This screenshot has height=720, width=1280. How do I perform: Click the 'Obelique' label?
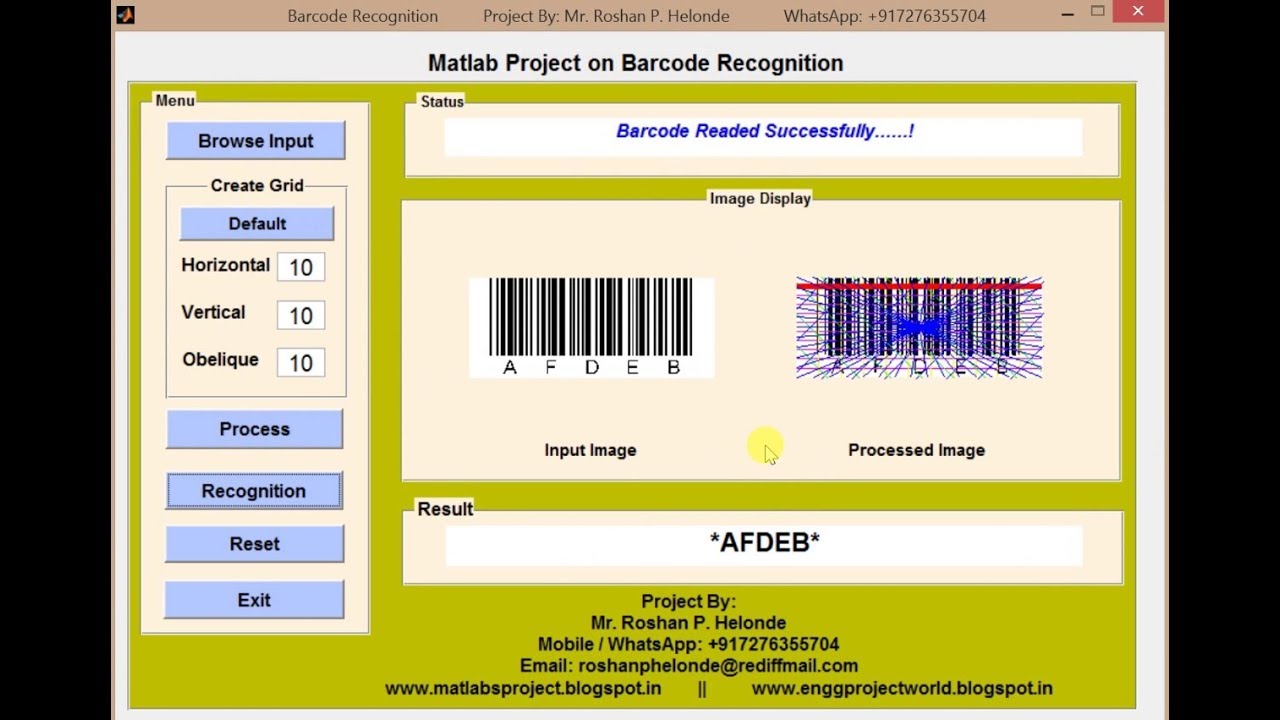point(220,360)
